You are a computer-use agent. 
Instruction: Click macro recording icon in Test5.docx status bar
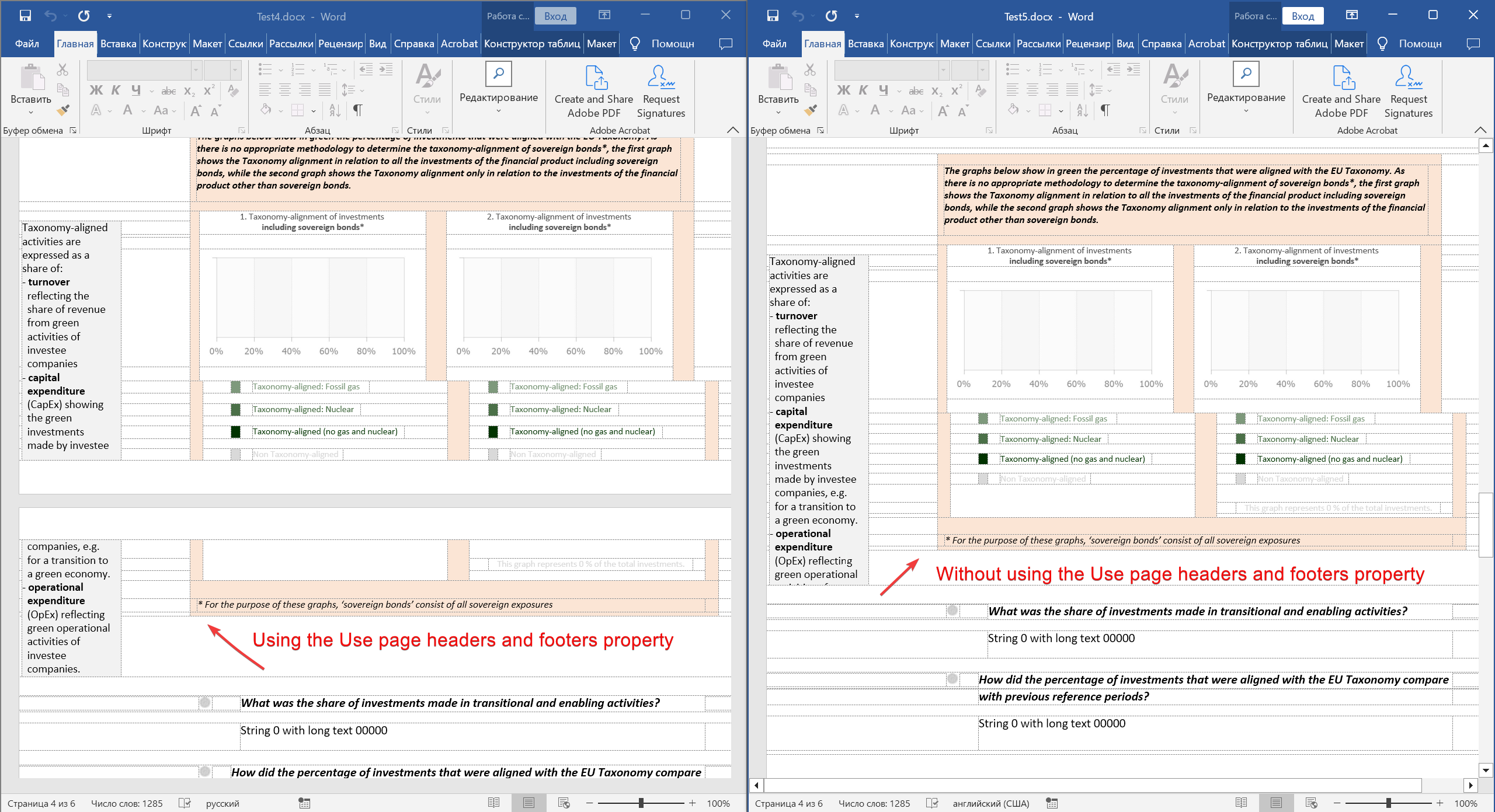pyautogui.click(x=1052, y=803)
